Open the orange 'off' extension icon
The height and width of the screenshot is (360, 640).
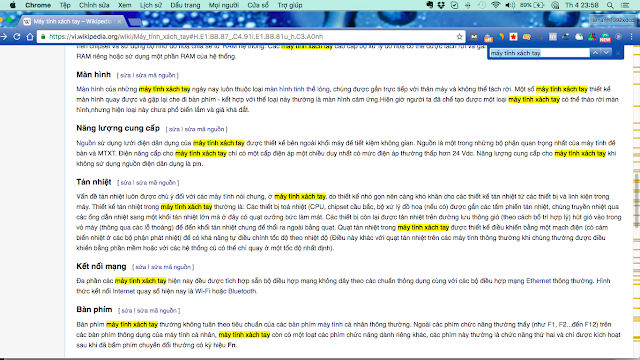pyautogui.click(x=488, y=38)
